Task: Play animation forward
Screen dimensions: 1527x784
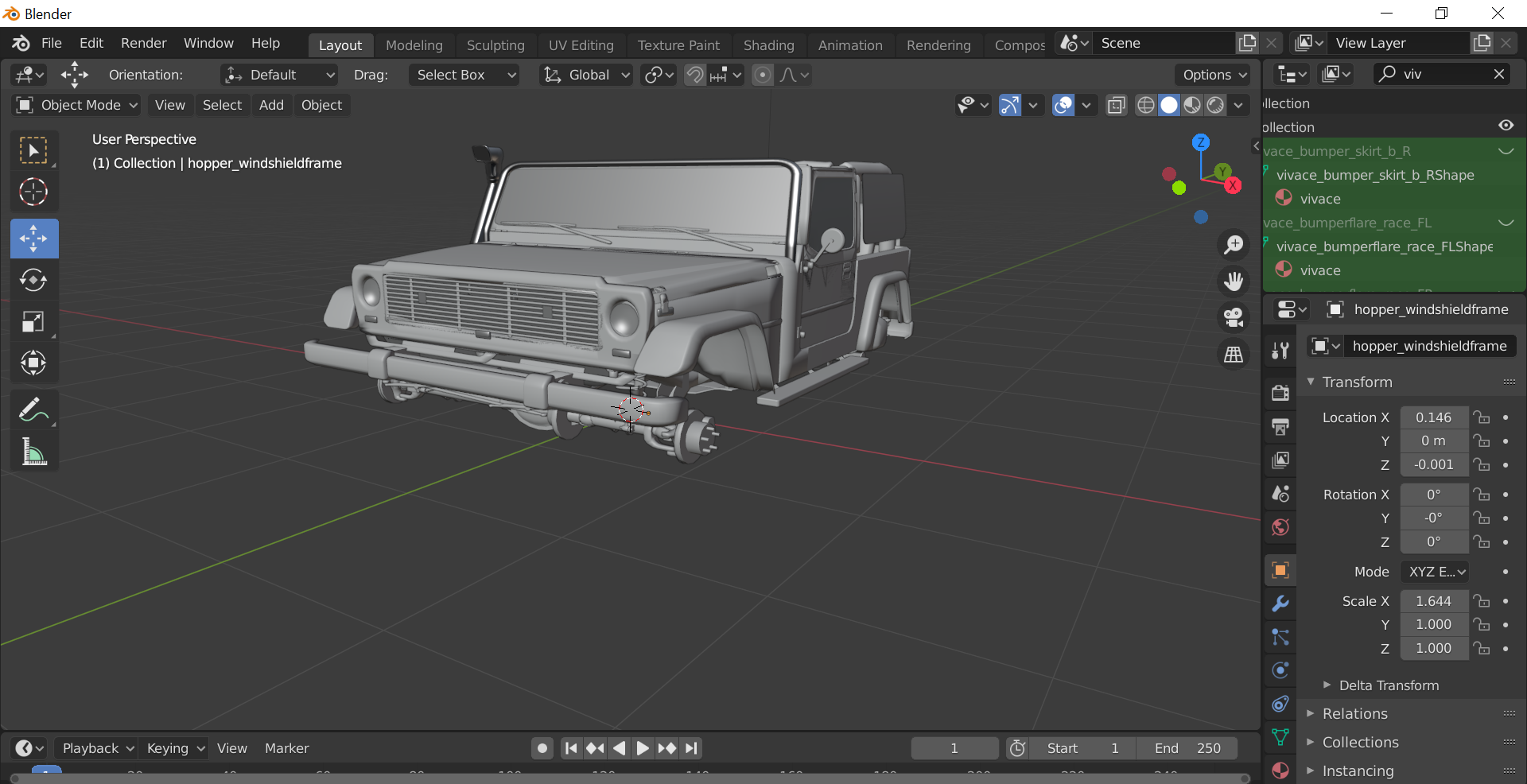Action: (x=643, y=748)
